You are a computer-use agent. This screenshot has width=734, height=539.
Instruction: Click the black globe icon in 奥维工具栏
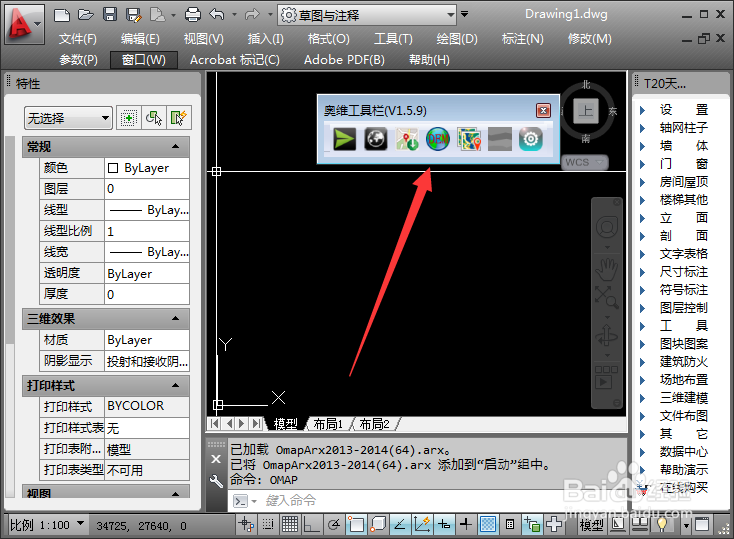coord(375,140)
